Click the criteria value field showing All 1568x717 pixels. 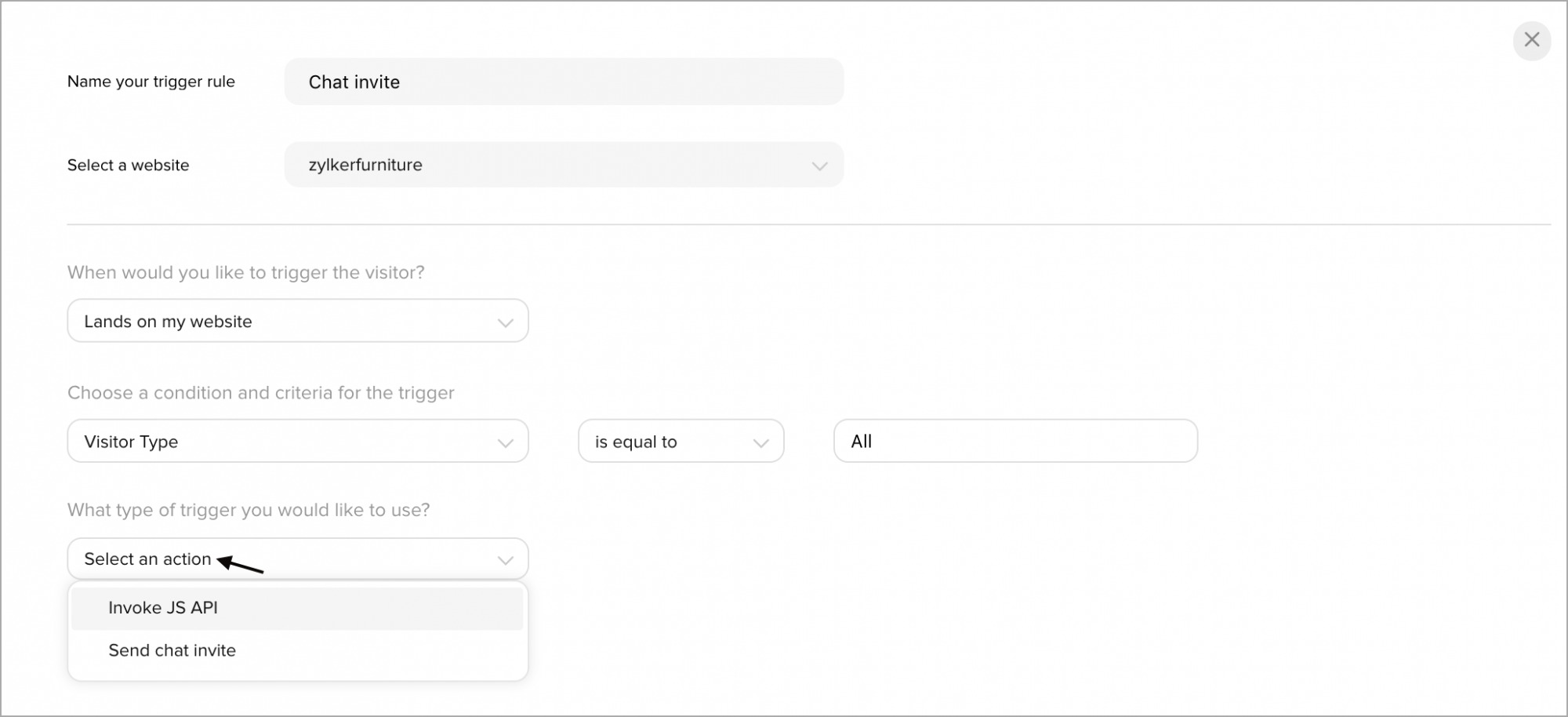coord(1014,441)
